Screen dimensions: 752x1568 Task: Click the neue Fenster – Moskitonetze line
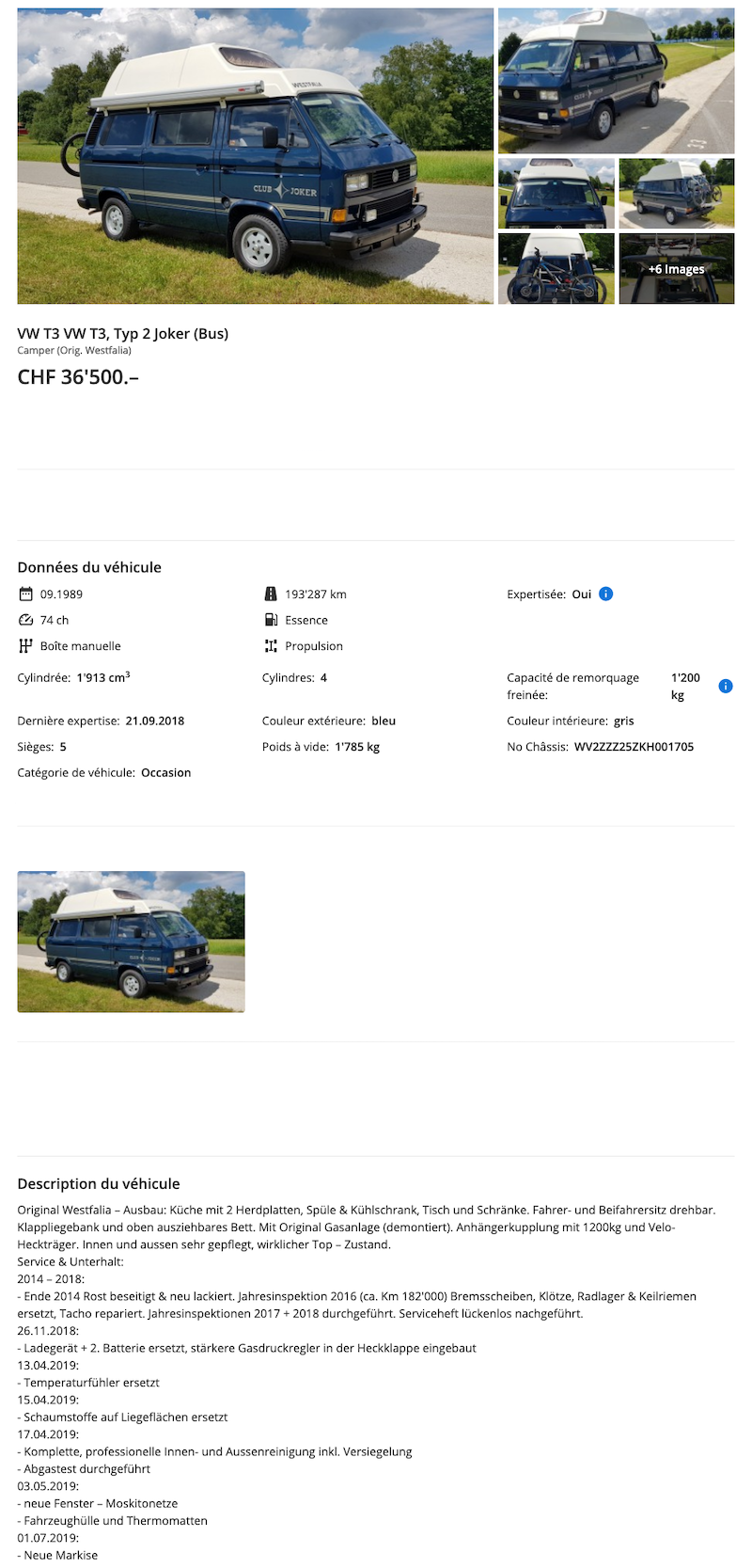click(x=98, y=1503)
